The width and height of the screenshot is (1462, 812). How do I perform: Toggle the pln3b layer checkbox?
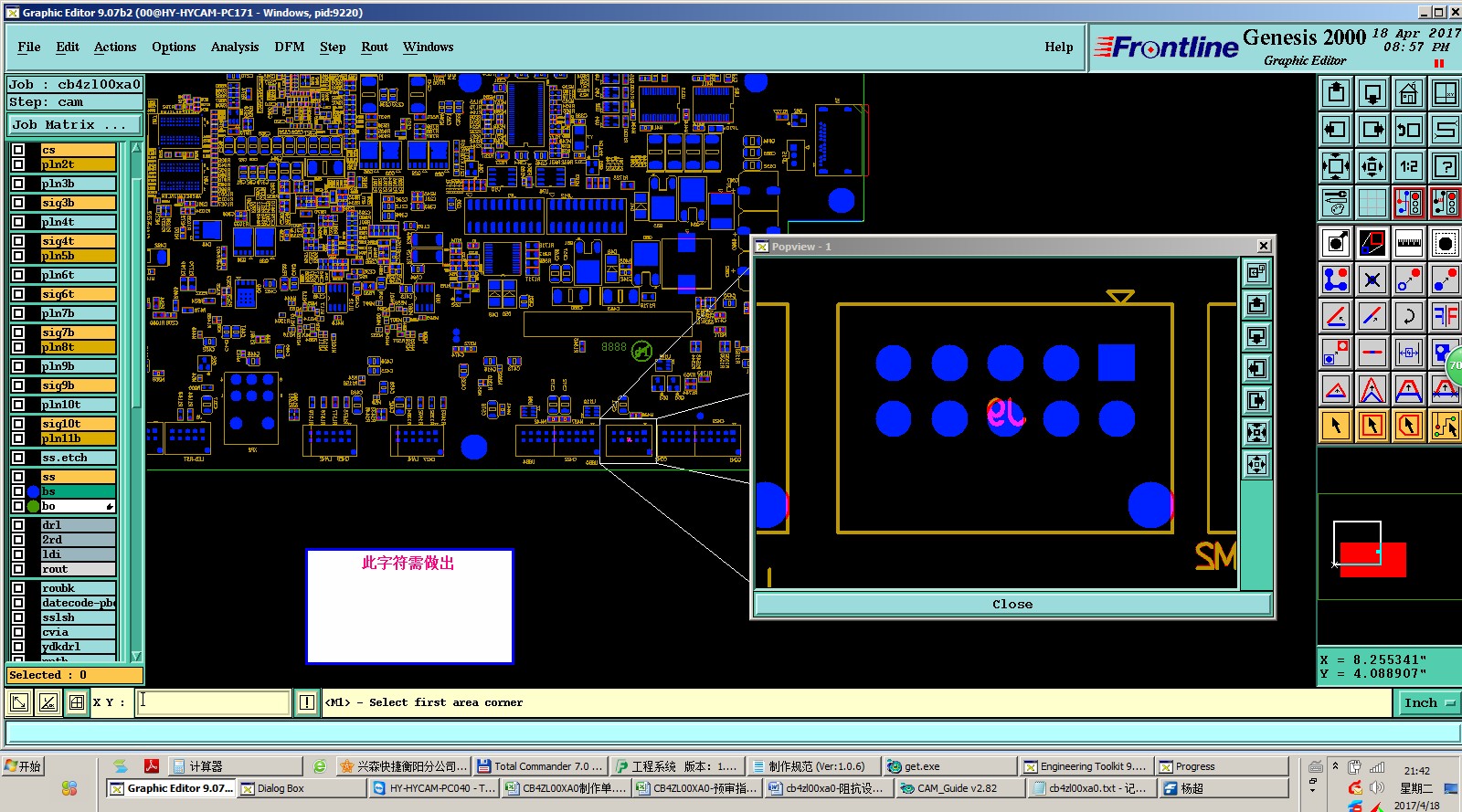[x=18, y=184]
